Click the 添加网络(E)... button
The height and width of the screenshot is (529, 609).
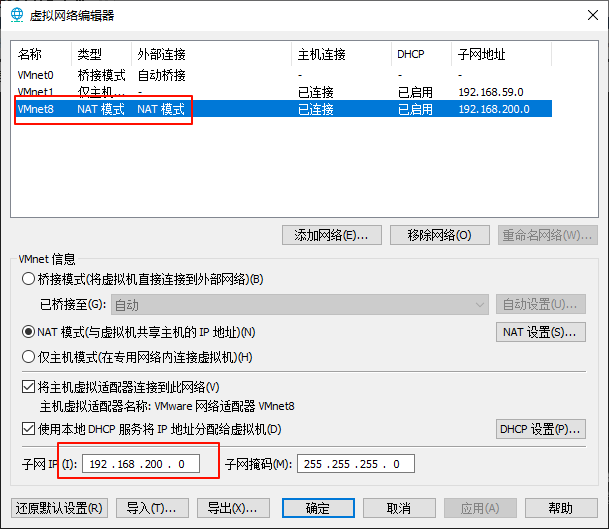click(x=332, y=235)
